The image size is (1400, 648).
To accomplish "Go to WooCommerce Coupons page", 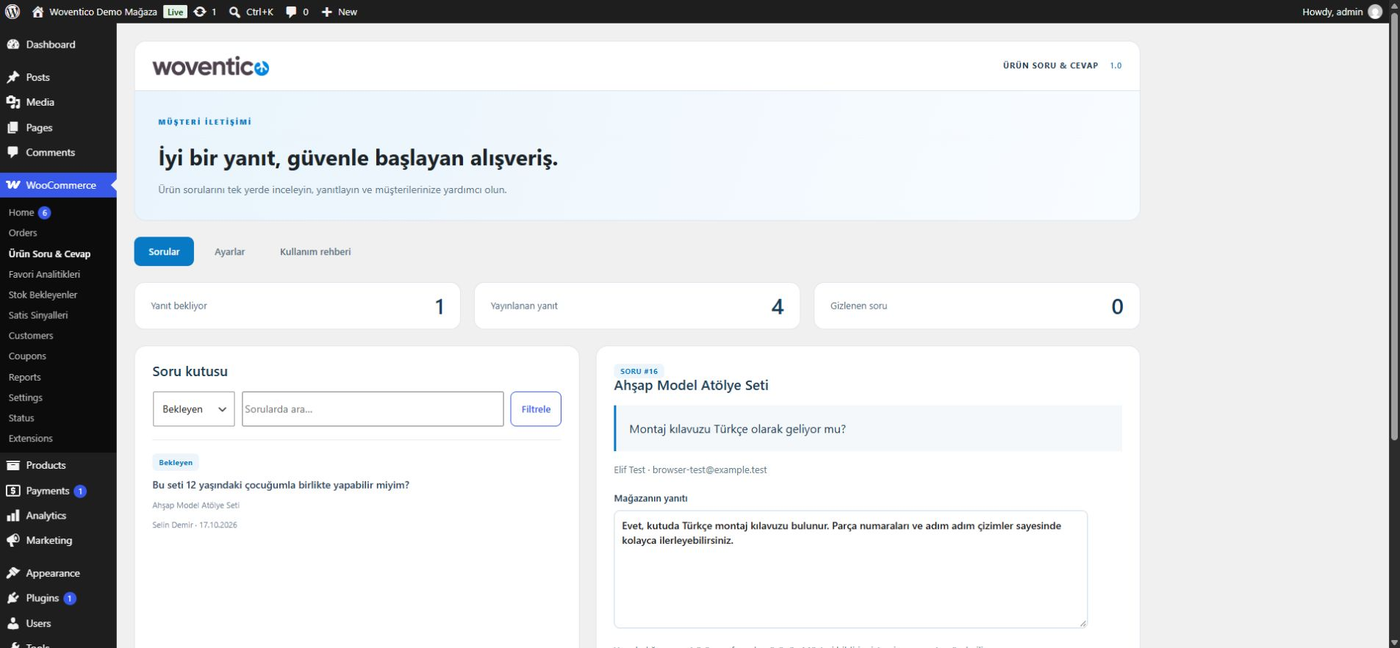I will coord(27,356).
